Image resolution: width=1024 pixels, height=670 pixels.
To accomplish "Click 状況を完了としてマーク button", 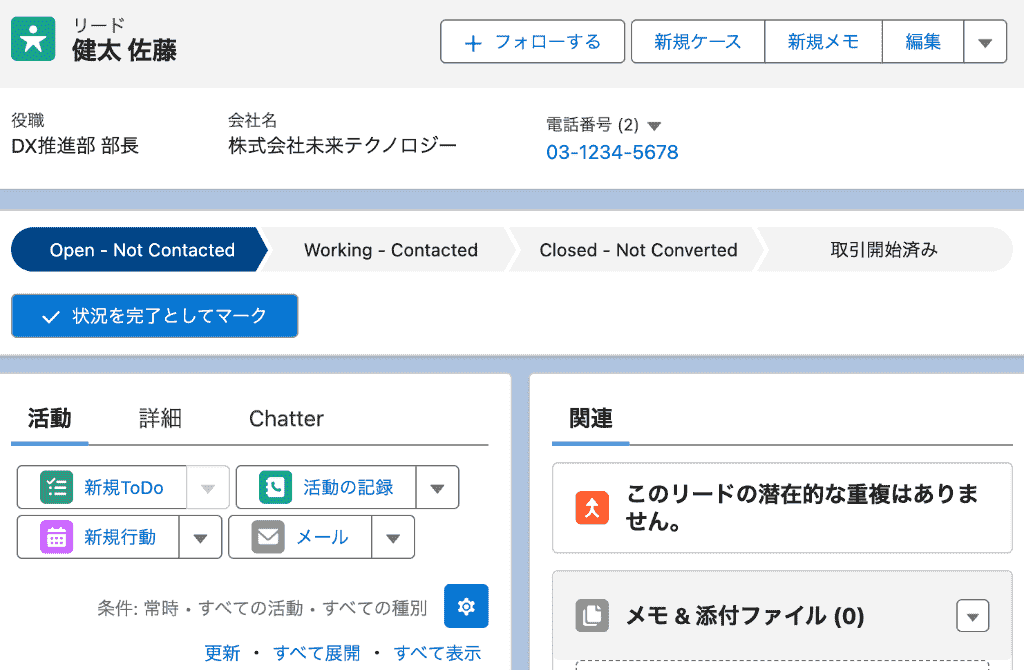I will [x=155, y=316].
